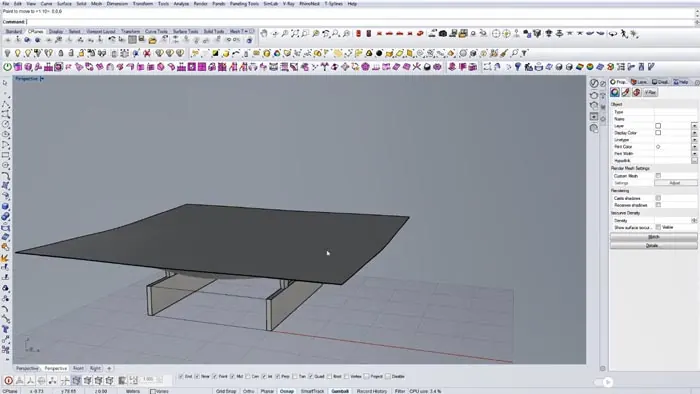Click the Match button in Properties panel
The height and width of the screenshot is (394, 700).
click(654, 237)
